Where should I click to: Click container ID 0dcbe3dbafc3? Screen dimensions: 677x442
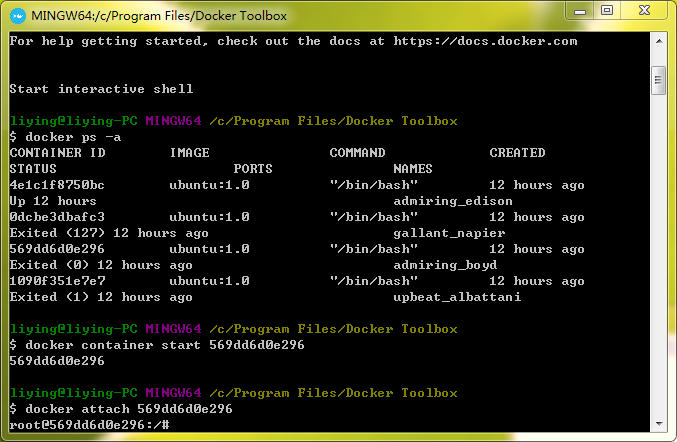[57, 217]
